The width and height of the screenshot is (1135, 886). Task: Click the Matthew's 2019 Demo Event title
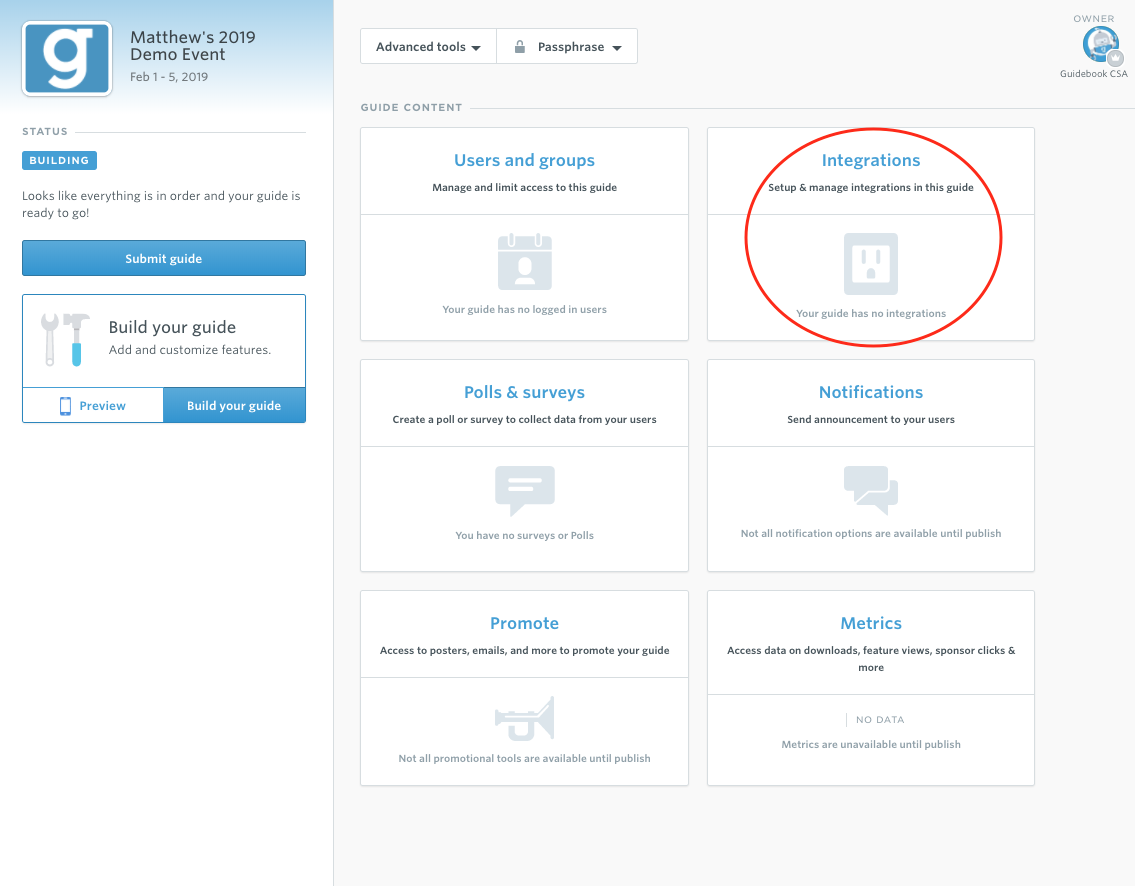pos(193,46)
